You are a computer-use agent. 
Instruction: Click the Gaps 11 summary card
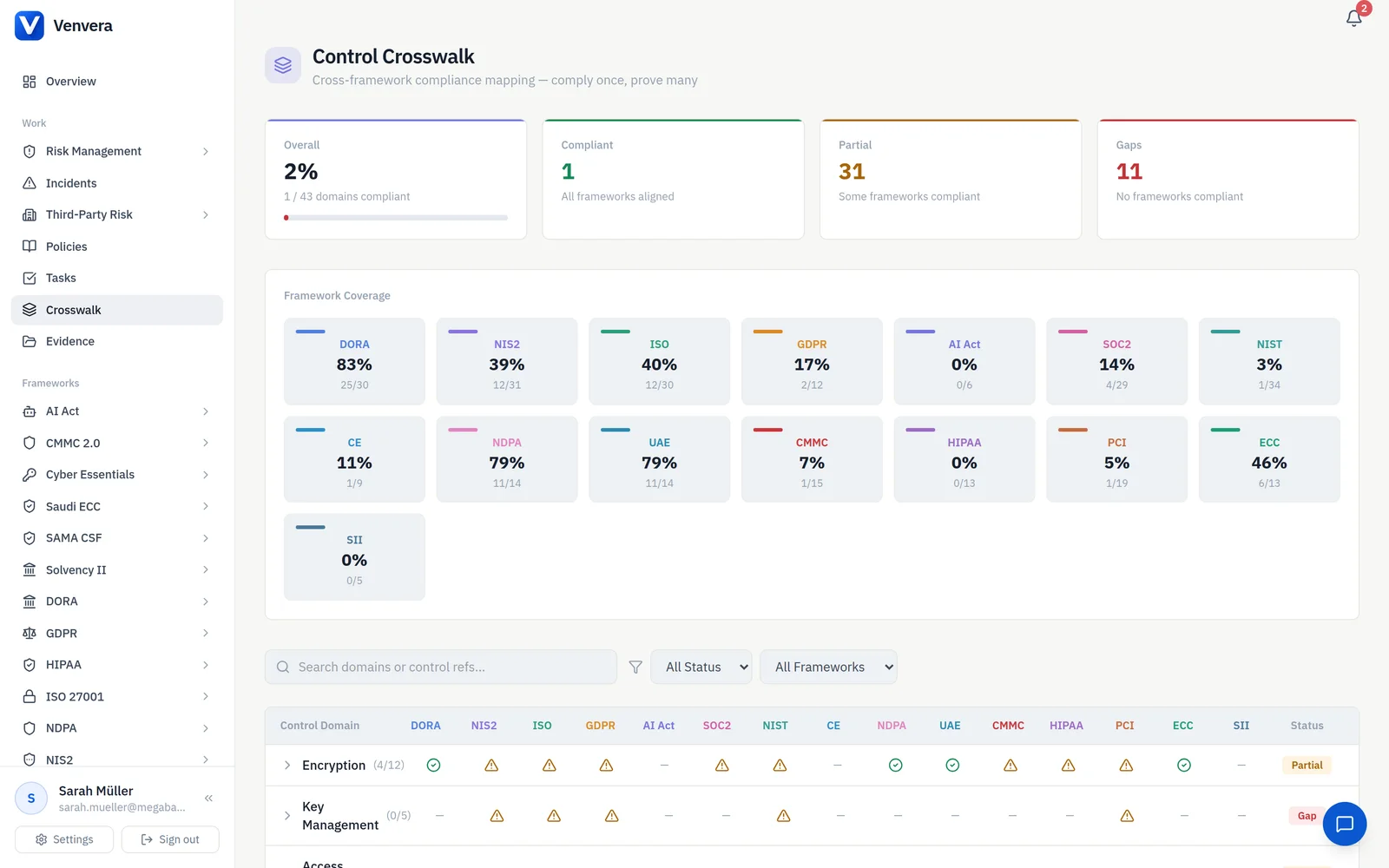point(1228,179)
